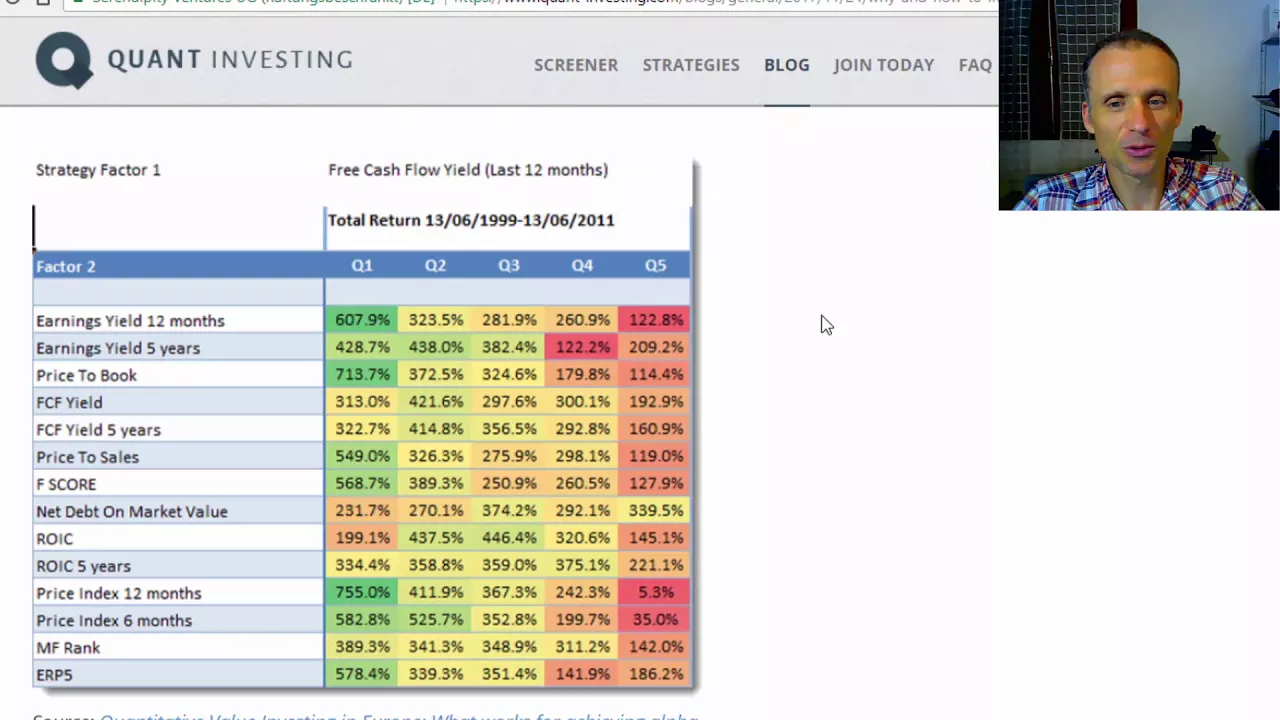Click the Q2 column header

coord(435,265)
